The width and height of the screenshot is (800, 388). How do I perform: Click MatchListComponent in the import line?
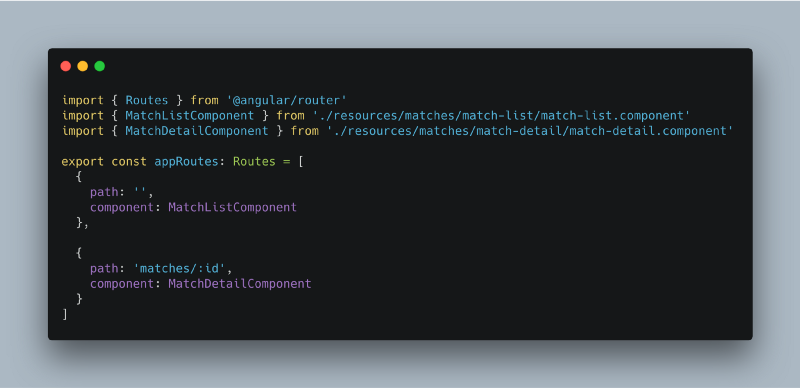point(190,116)
